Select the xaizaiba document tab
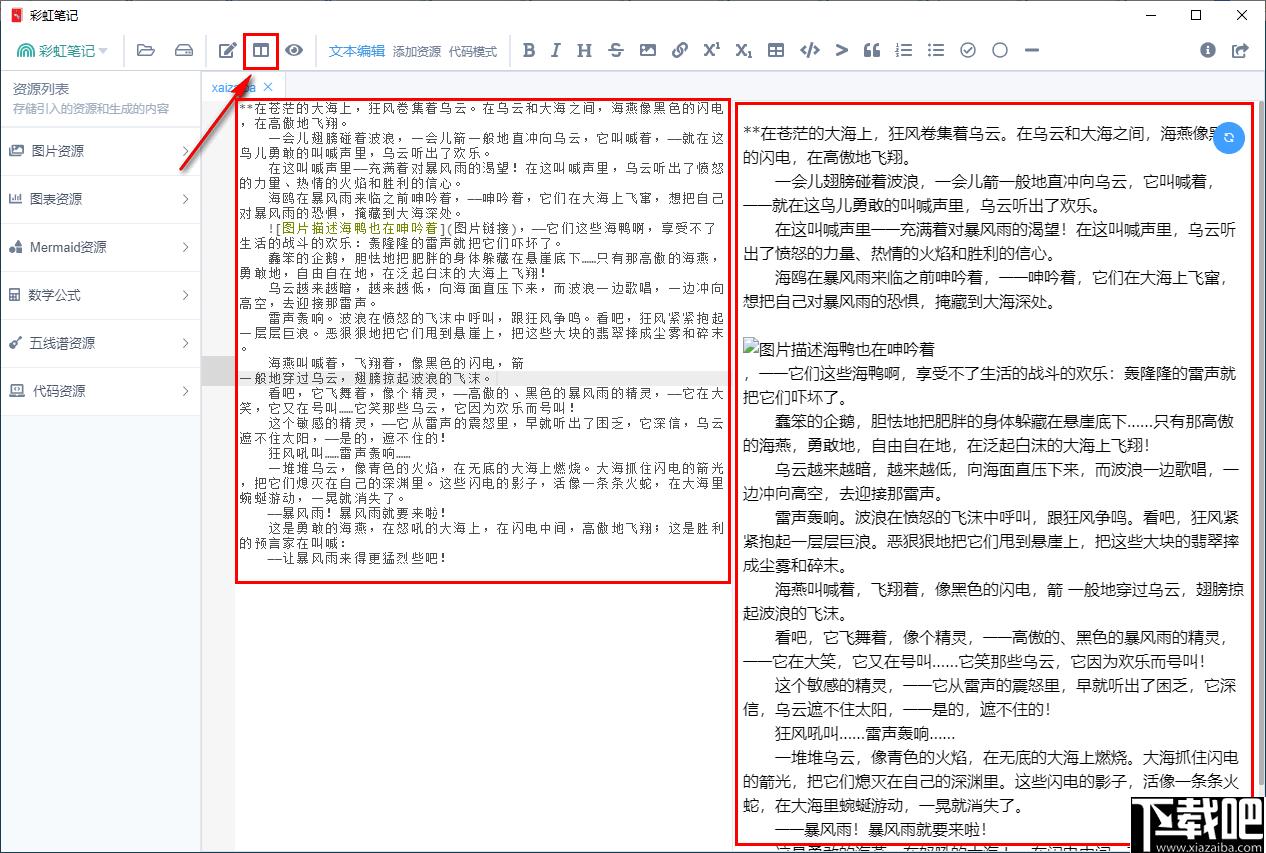The image size is (1266, 853). (x=233, y=87)
